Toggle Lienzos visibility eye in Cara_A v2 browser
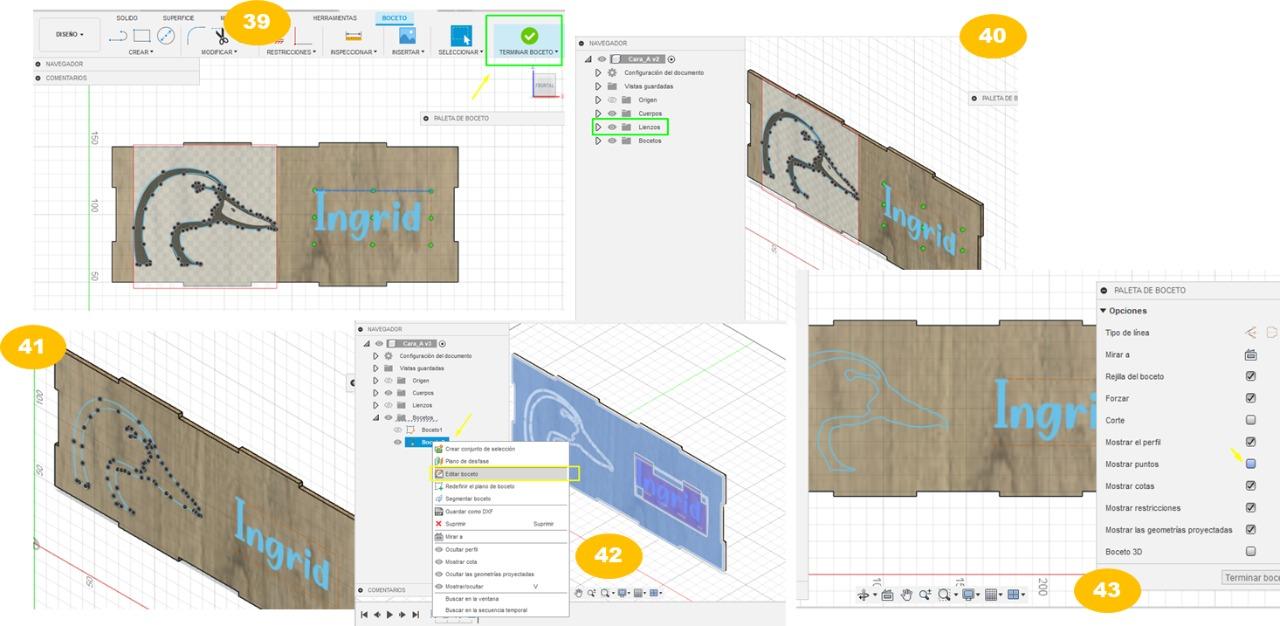The image size is (1280, 626). 612,127
